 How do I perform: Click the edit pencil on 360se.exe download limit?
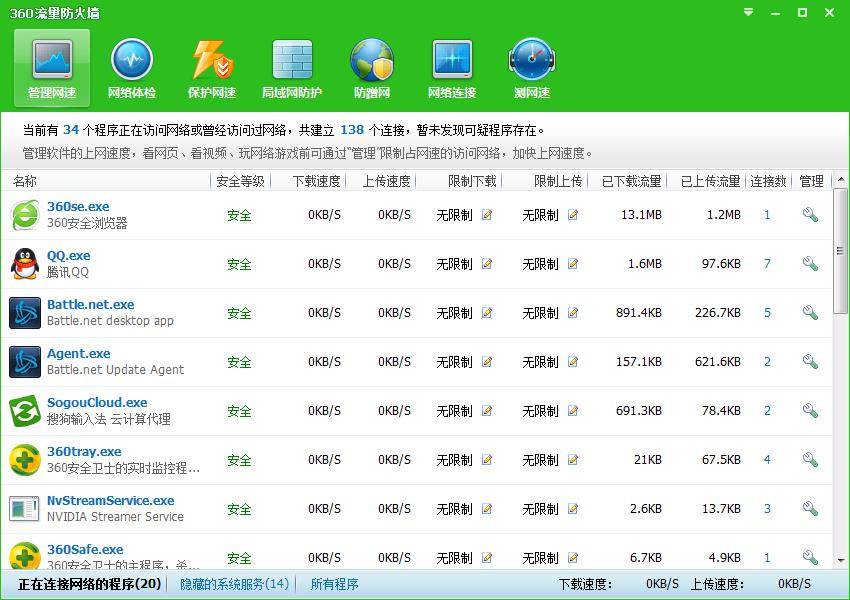(x=487, y=216)
